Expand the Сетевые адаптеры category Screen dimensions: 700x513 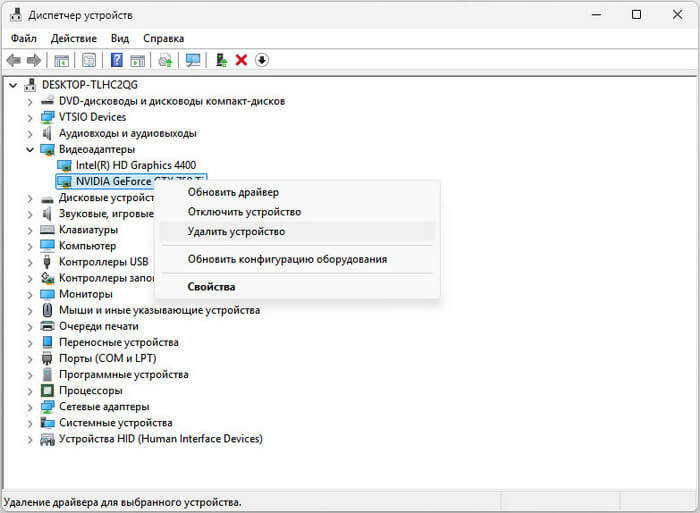30,407
